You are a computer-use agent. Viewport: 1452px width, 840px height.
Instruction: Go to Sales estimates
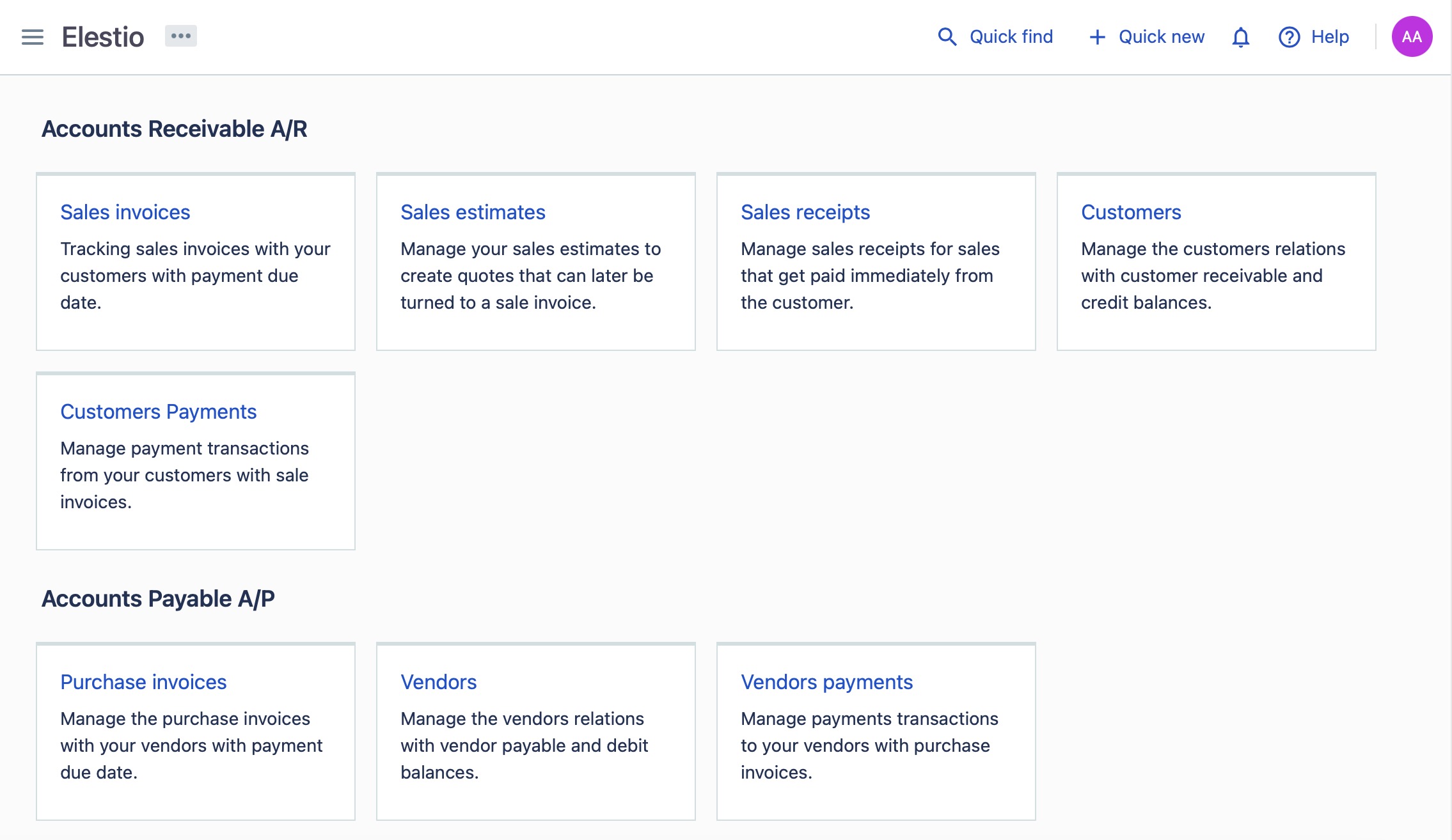473,212
